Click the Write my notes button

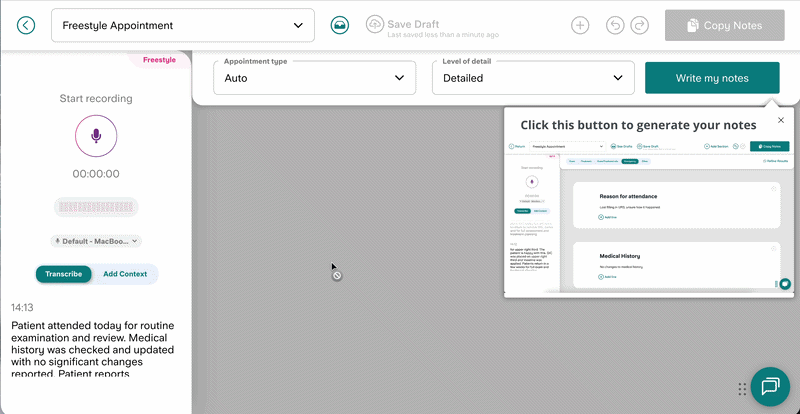coord(711,77)
